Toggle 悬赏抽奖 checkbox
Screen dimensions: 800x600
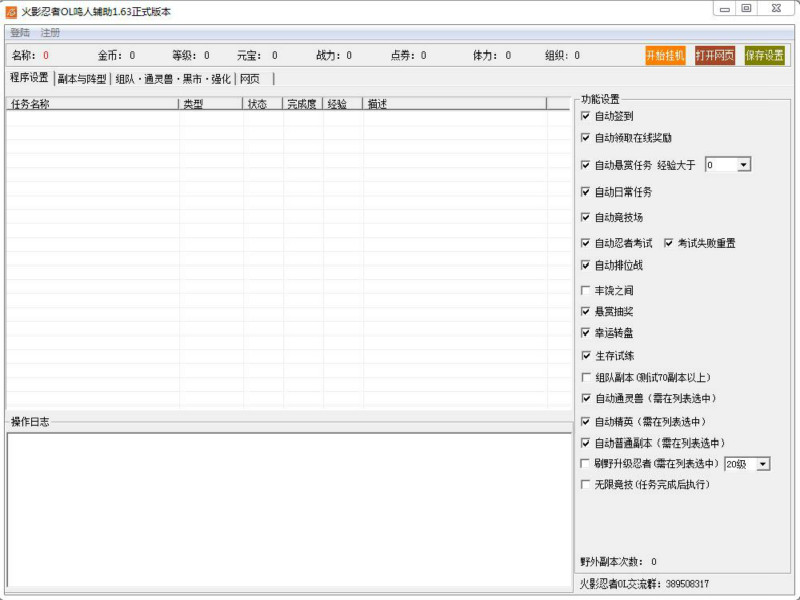click(586, 311)
